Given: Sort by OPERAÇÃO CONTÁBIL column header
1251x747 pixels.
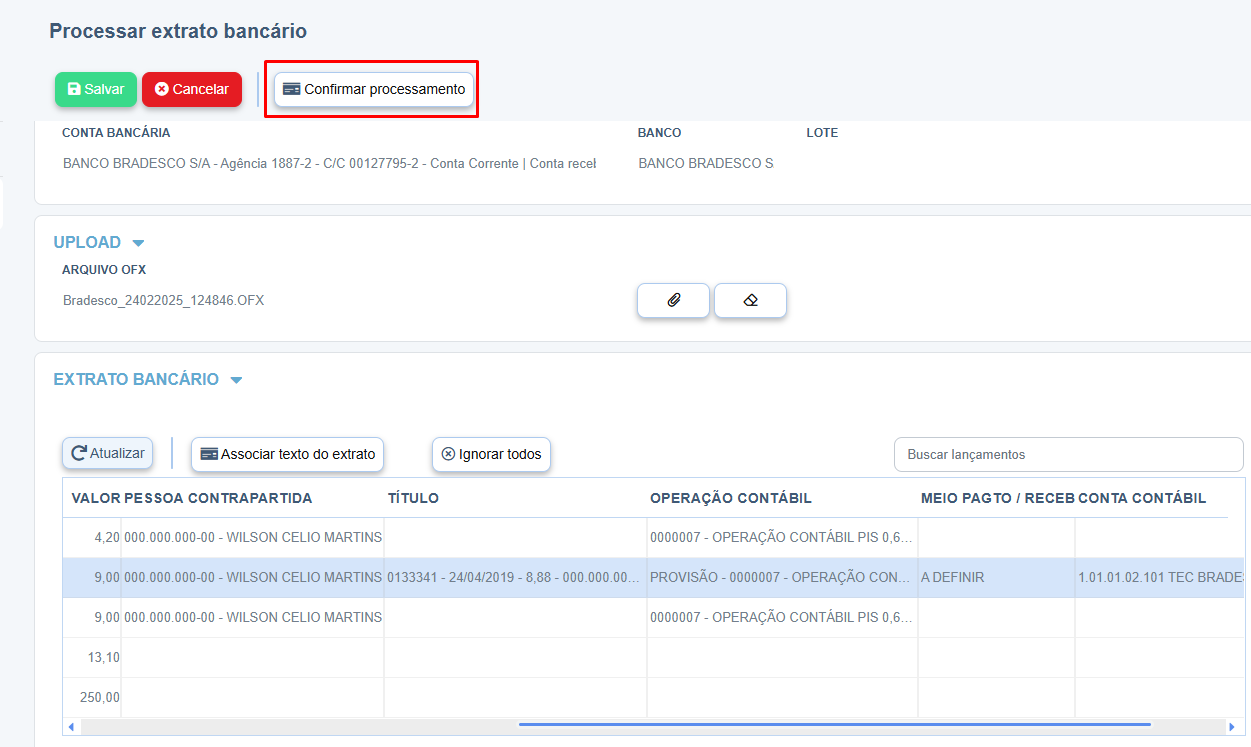Looking at the screenshot, I should click(x=730, y=498).
